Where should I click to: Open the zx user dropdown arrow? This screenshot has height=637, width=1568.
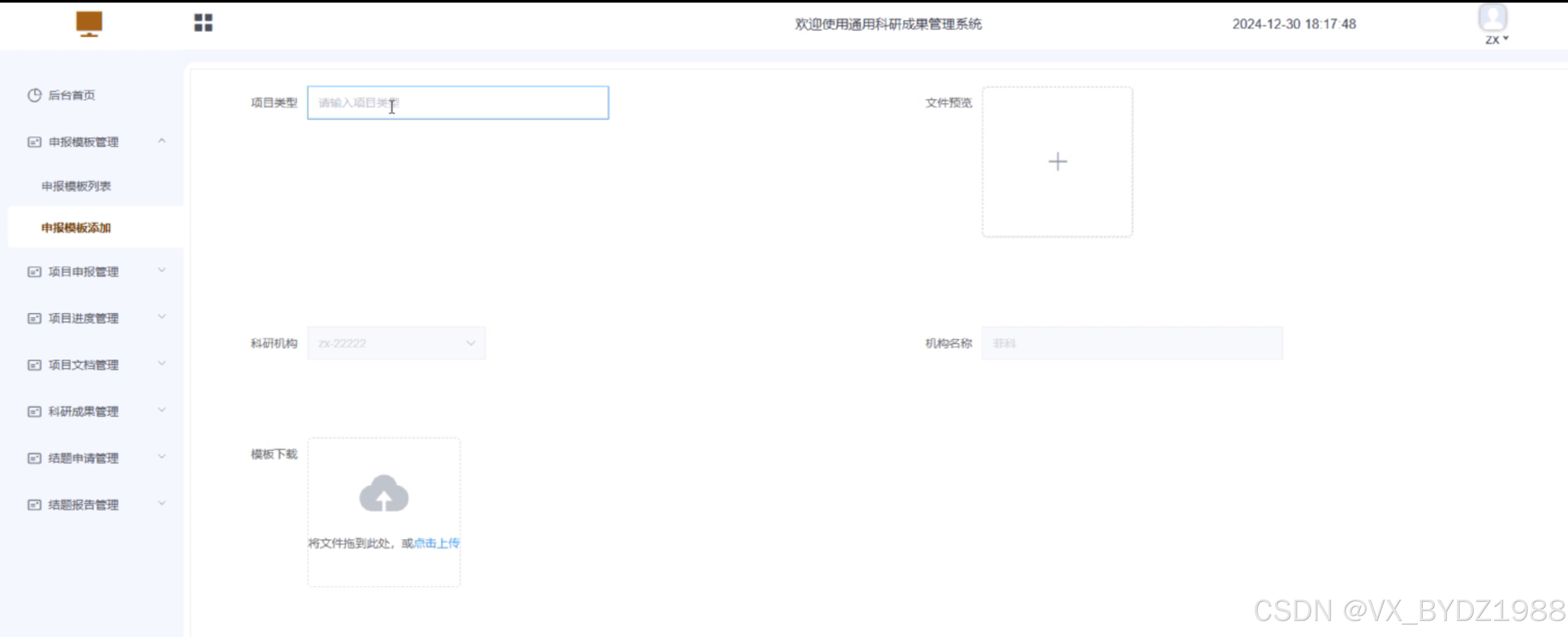[x=1505, y=39]
